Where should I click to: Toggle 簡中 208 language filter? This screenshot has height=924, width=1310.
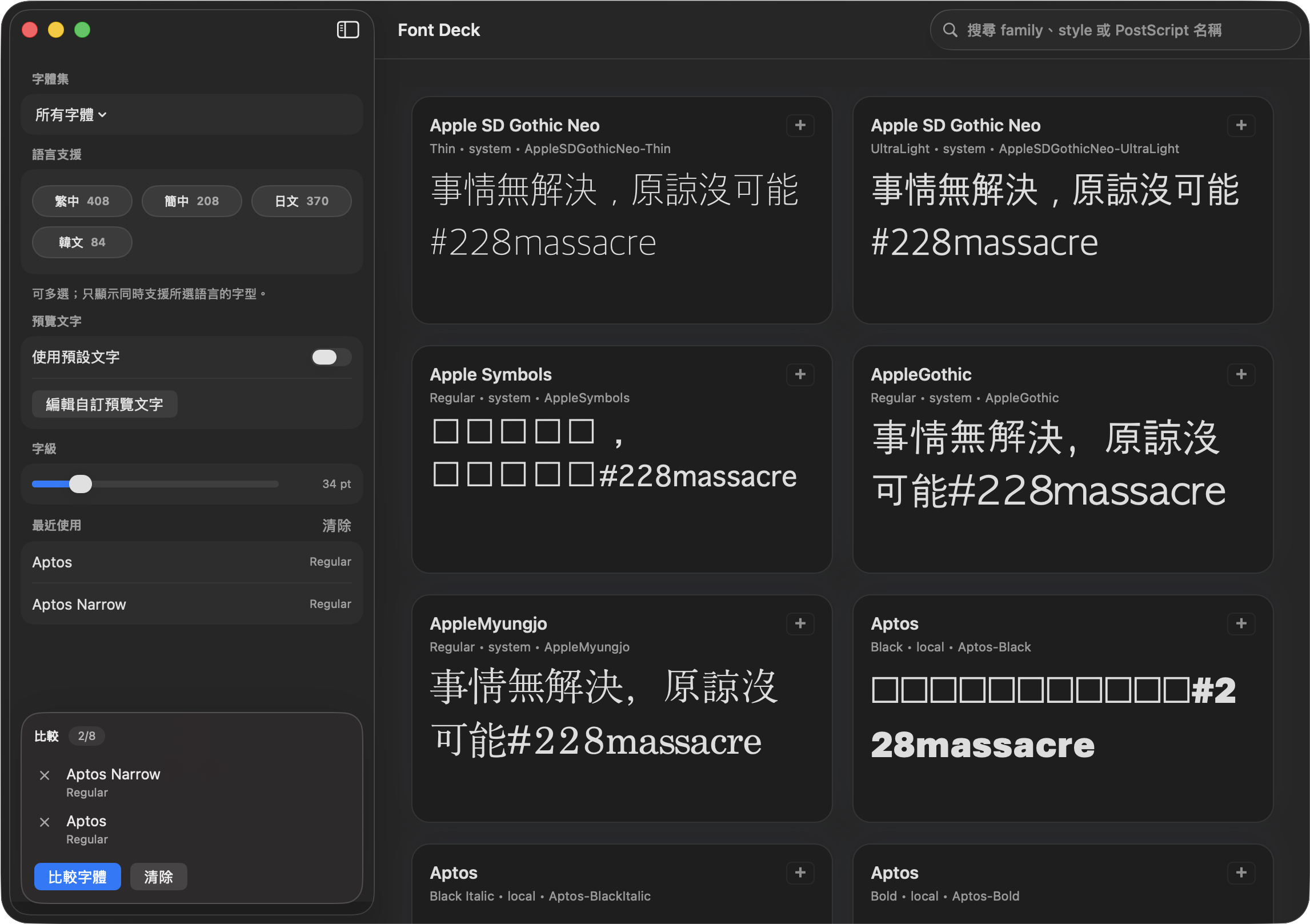pyautogui.click(x=192, y=201)
